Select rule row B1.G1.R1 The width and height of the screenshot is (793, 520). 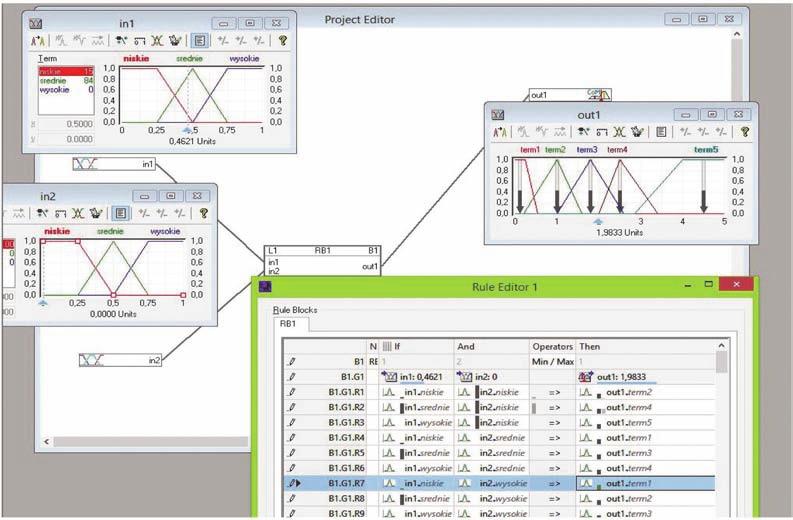point(499,392)
